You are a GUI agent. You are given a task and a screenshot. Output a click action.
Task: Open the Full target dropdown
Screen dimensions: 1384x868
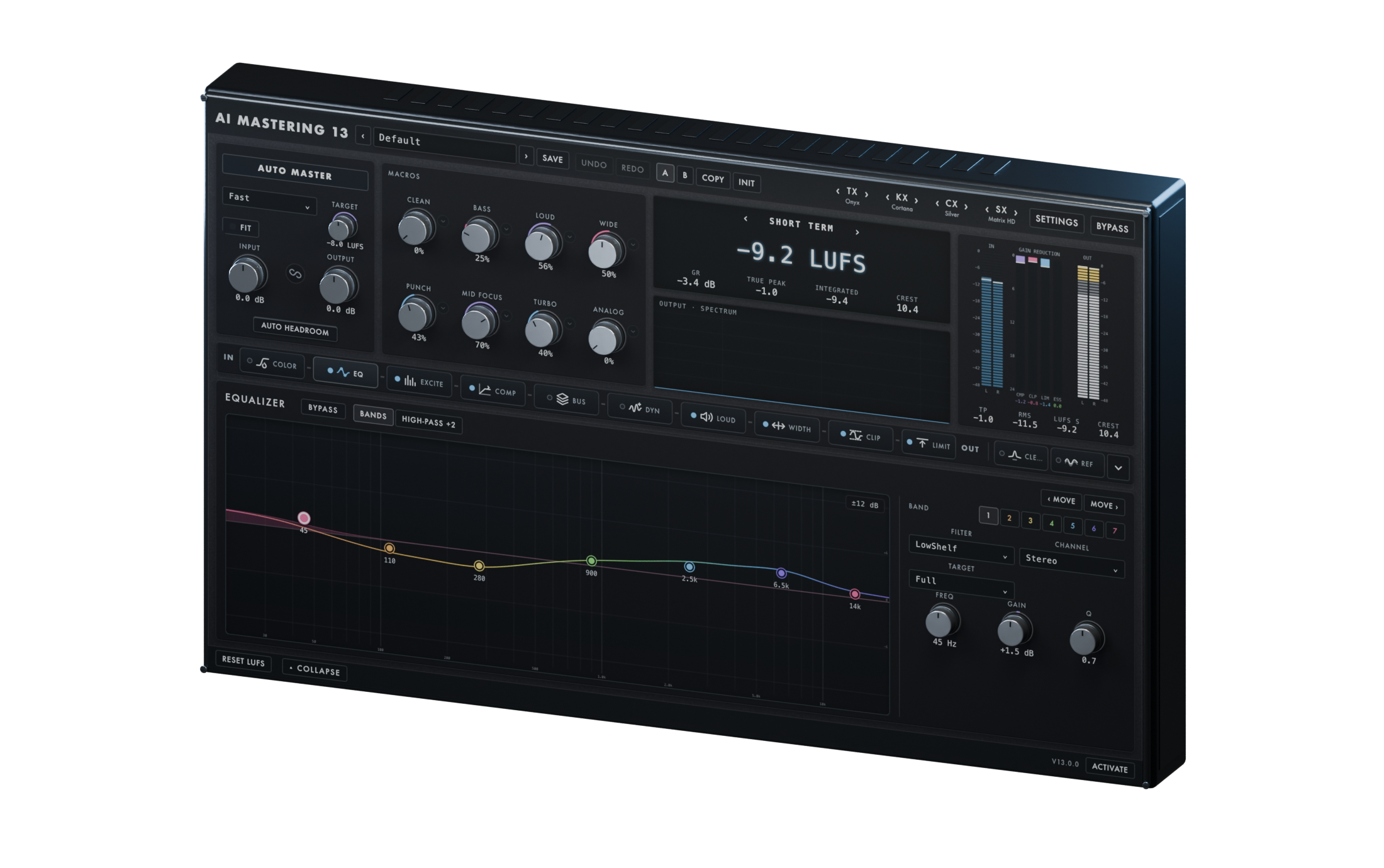[961, 583]
